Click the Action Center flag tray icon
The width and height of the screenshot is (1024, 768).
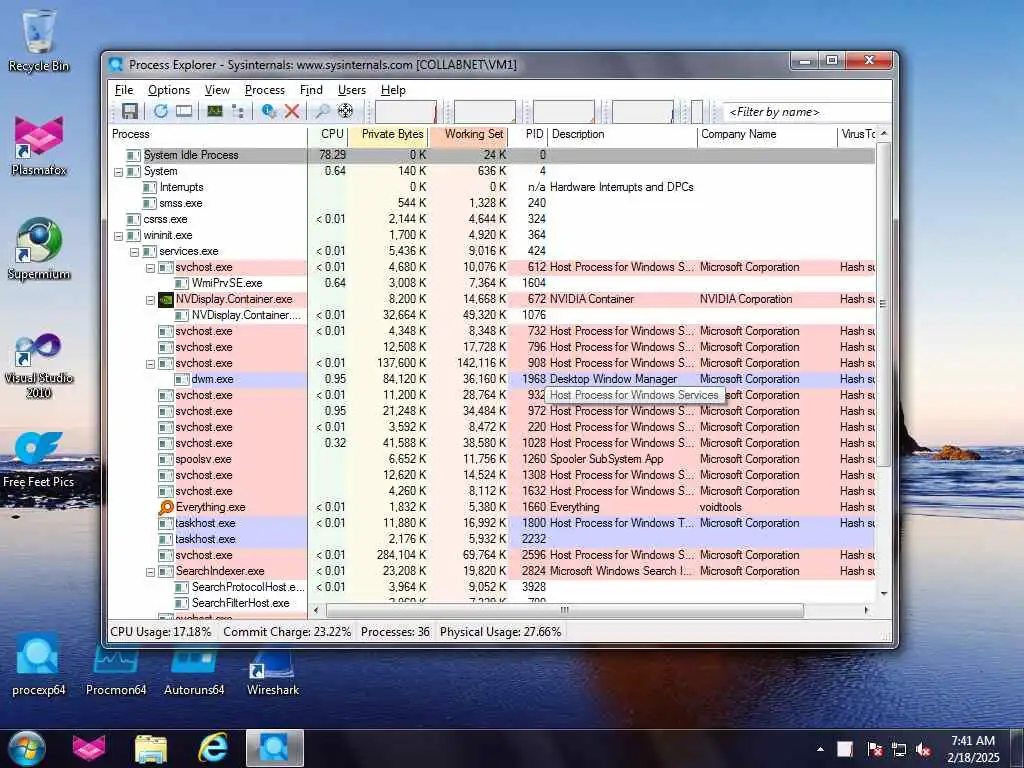click(874, 749)
